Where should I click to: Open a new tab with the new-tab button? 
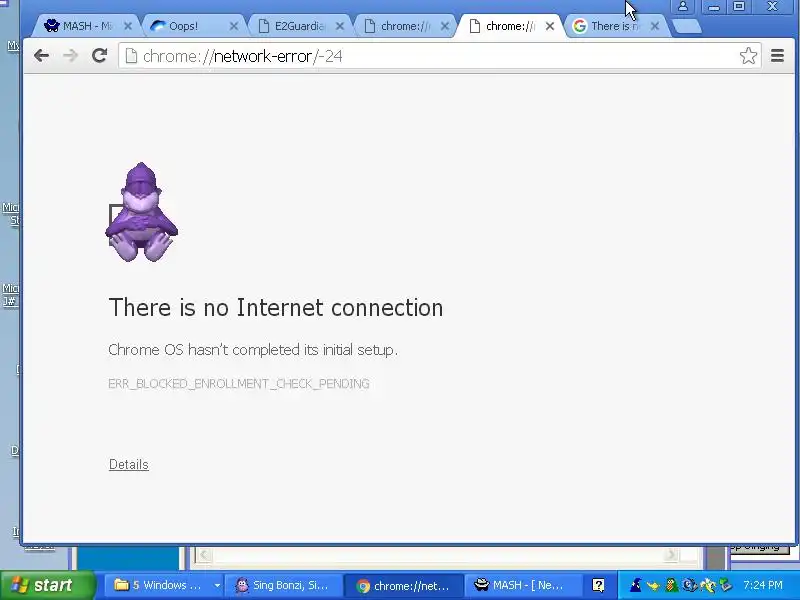click(686, 27)
